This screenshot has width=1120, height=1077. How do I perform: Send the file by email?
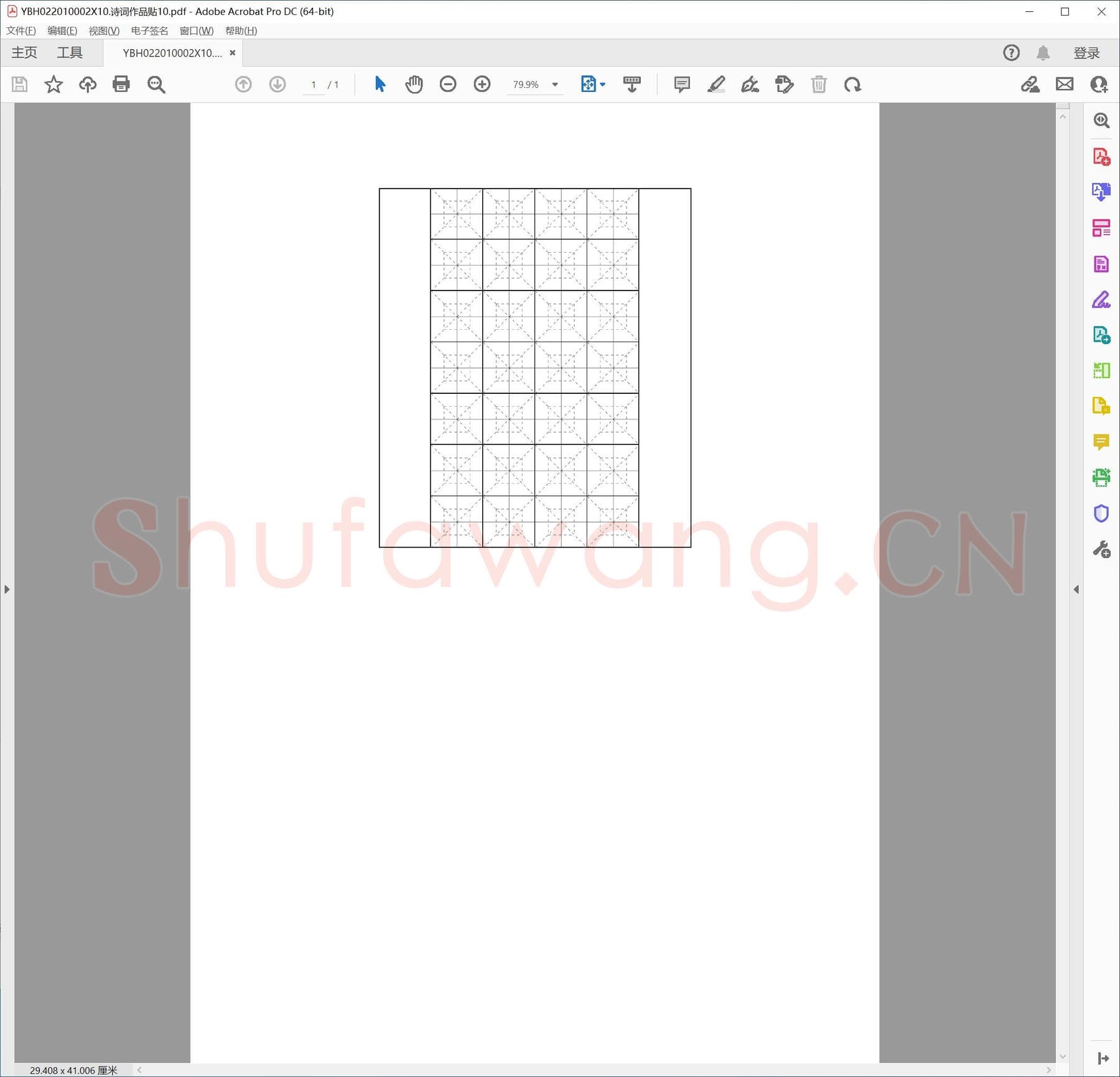point(1065,84)
